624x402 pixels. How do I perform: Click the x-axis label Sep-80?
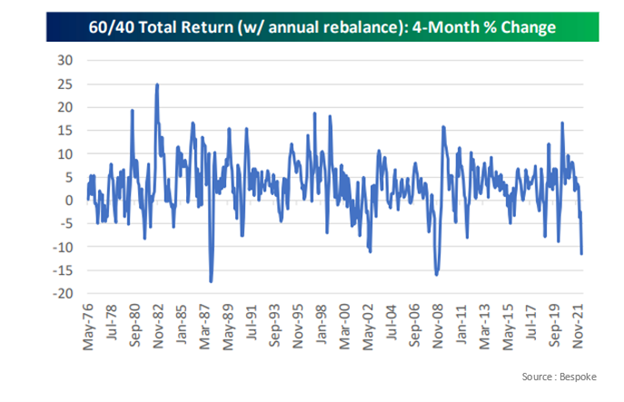[135, 326]
